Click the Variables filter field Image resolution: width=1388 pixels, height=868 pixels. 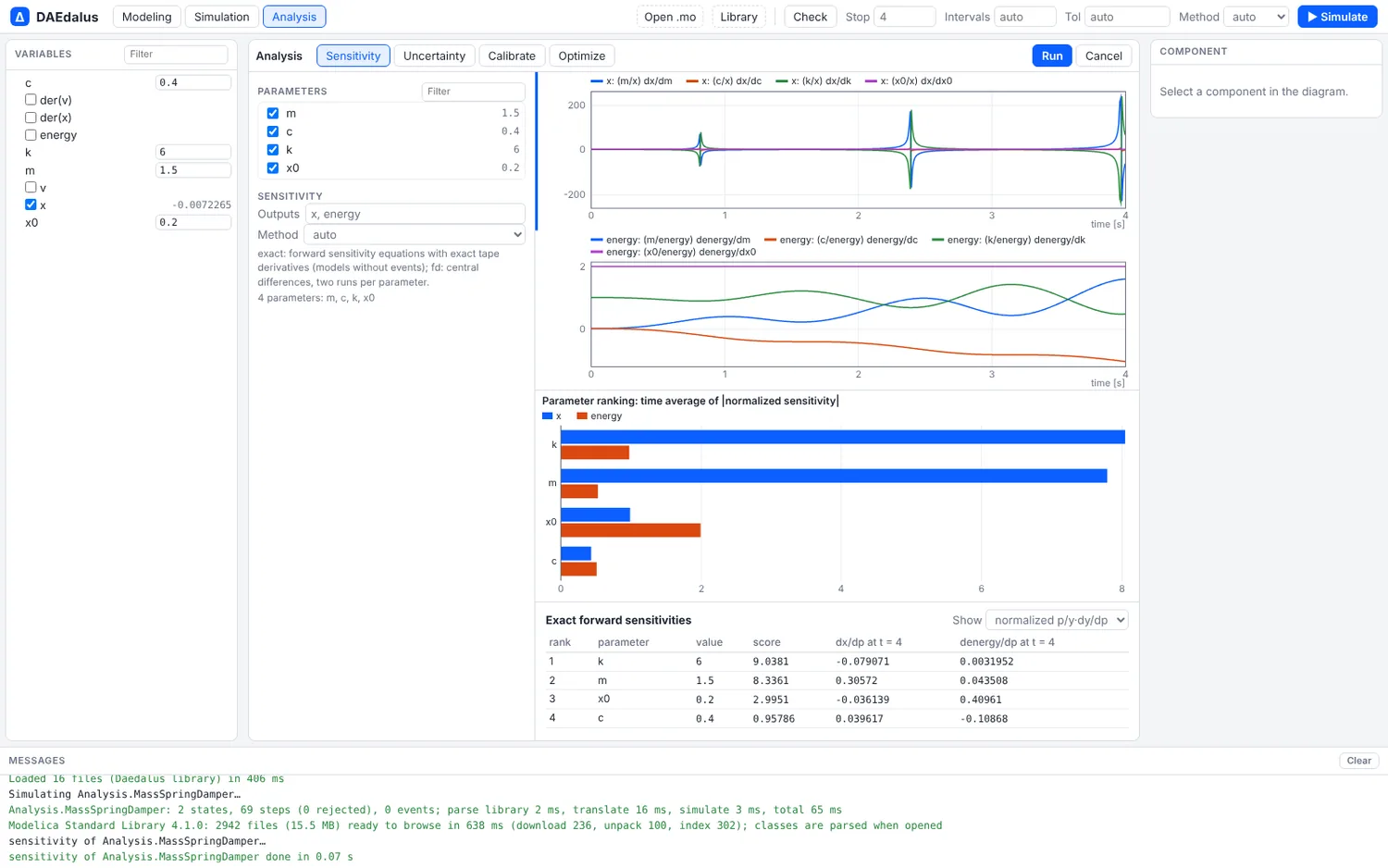pos(176,55)
